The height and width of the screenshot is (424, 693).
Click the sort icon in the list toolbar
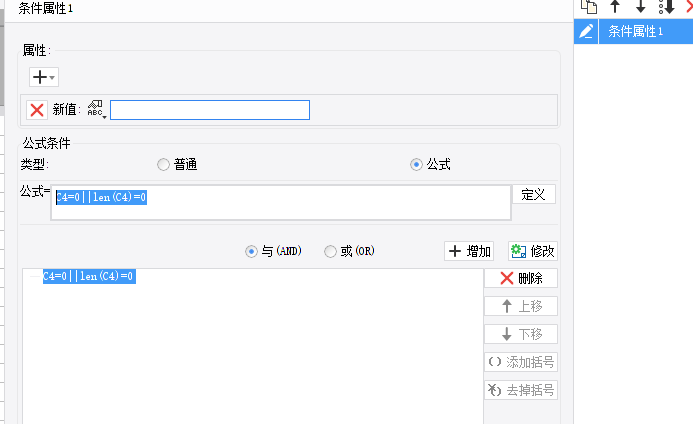(666, 7)
